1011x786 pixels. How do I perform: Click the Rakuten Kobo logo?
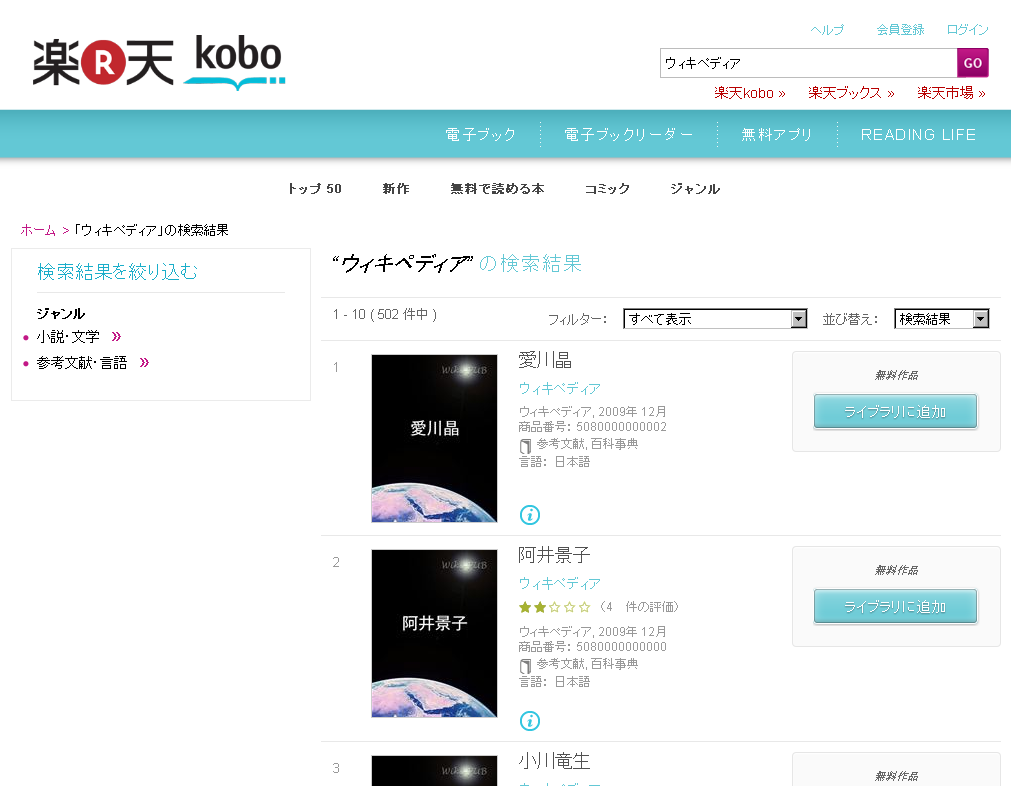tap(159, 63)
